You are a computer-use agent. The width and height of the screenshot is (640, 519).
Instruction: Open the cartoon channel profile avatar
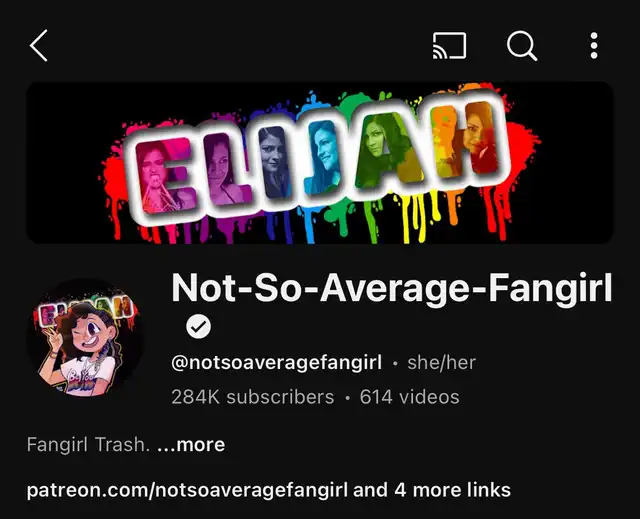pyautogui.click(x=85, y=337)
